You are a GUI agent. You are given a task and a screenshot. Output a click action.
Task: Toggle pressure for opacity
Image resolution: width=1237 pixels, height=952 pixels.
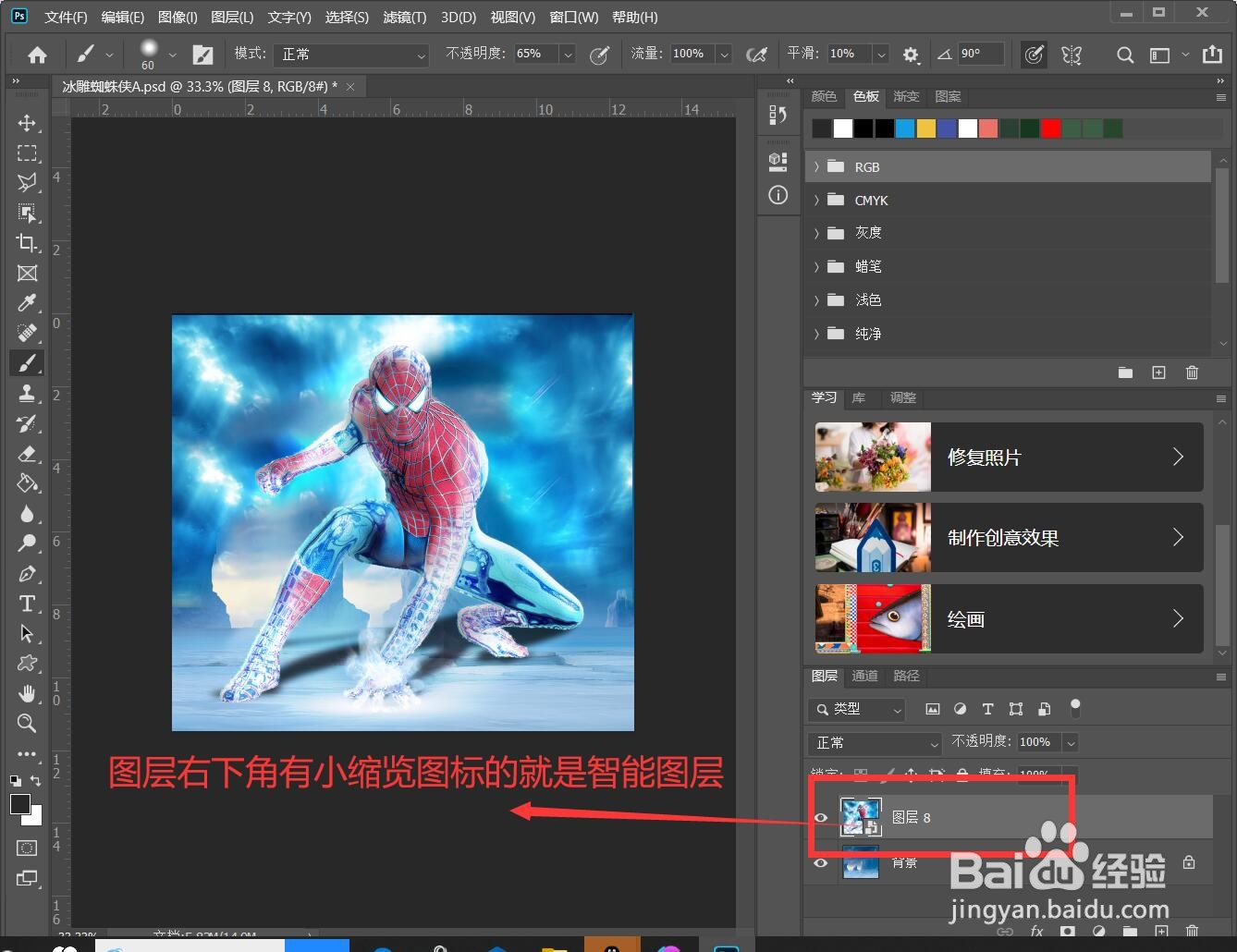coord(599,55)
